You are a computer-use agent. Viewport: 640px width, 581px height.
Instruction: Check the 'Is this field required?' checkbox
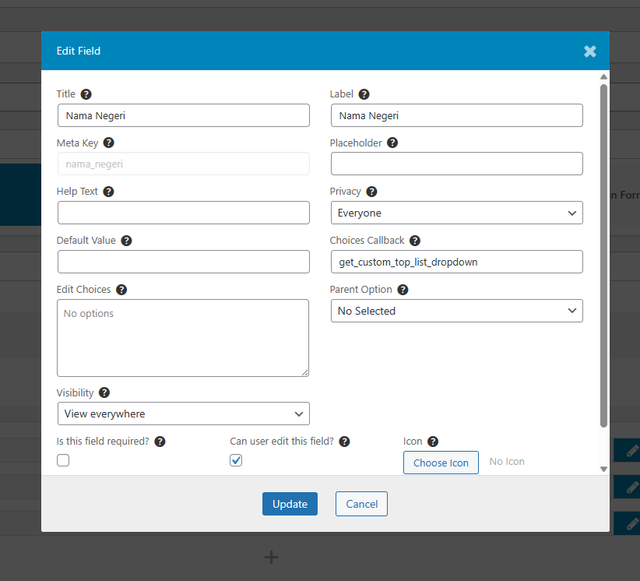tap(63, 460)
